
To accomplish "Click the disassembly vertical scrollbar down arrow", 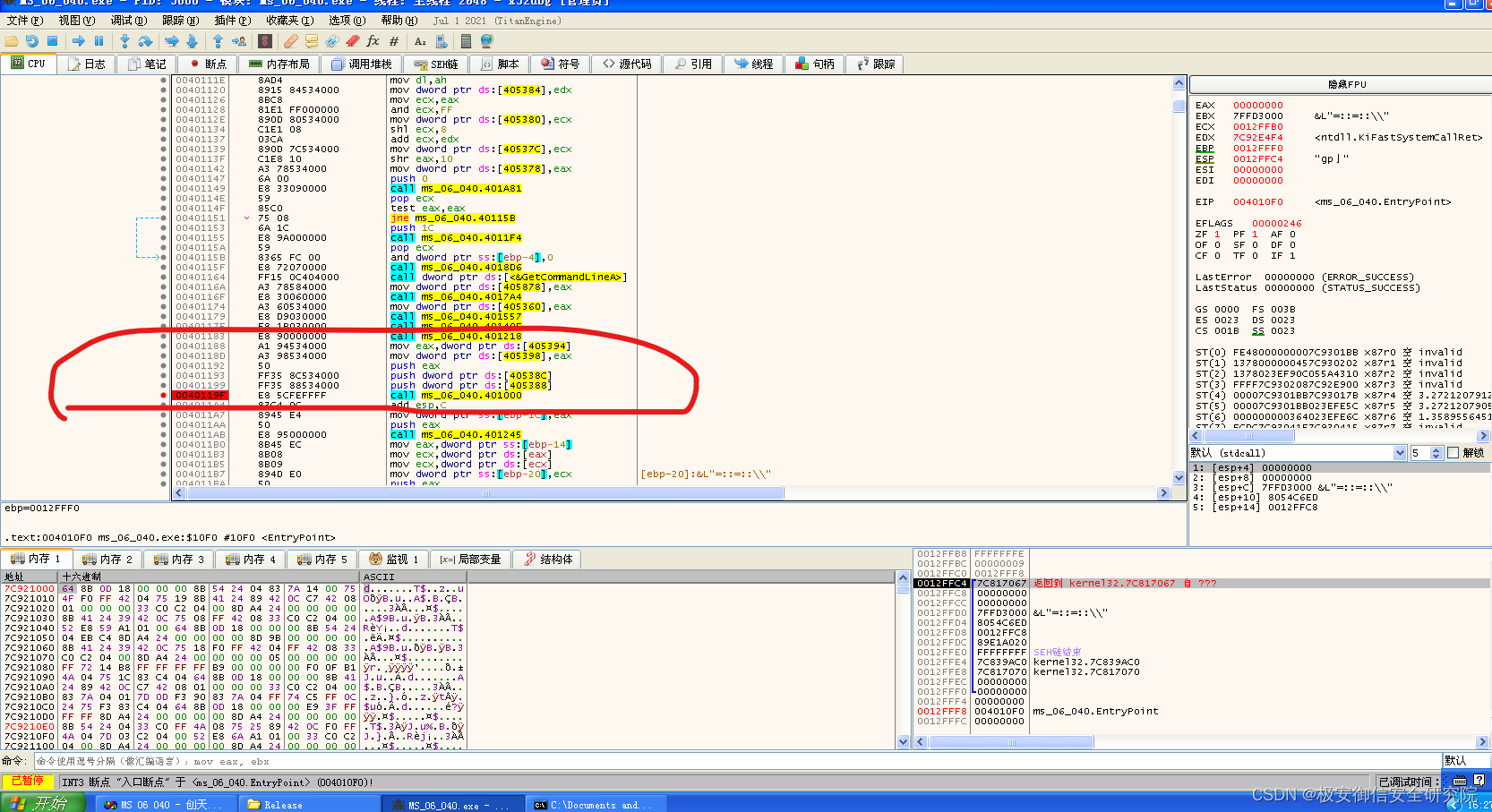I will coord(1179,478).
